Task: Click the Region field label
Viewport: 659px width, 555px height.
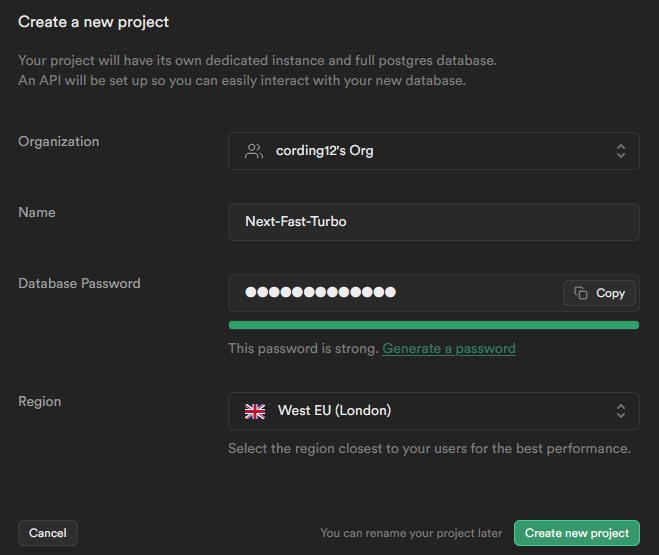Action: [x=39, y=402]
